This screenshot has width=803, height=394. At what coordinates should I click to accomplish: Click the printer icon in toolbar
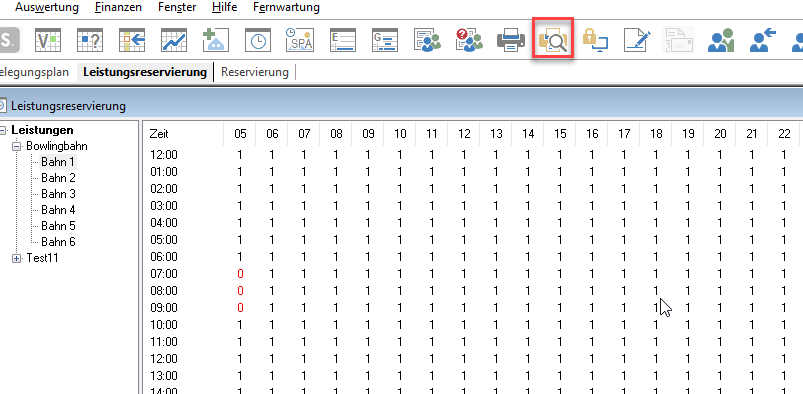coord(511,40)
